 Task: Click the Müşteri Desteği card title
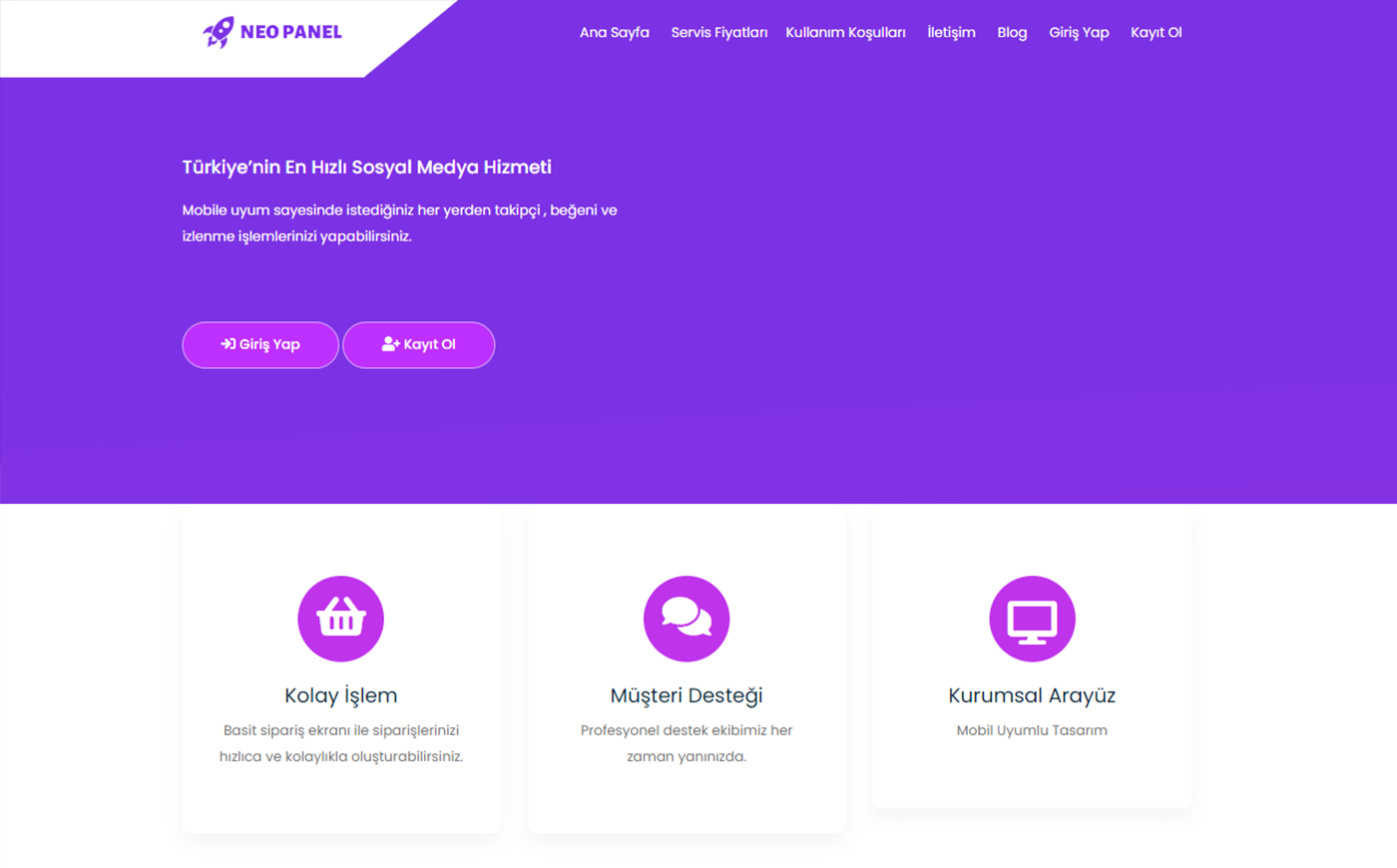point(687,695)
